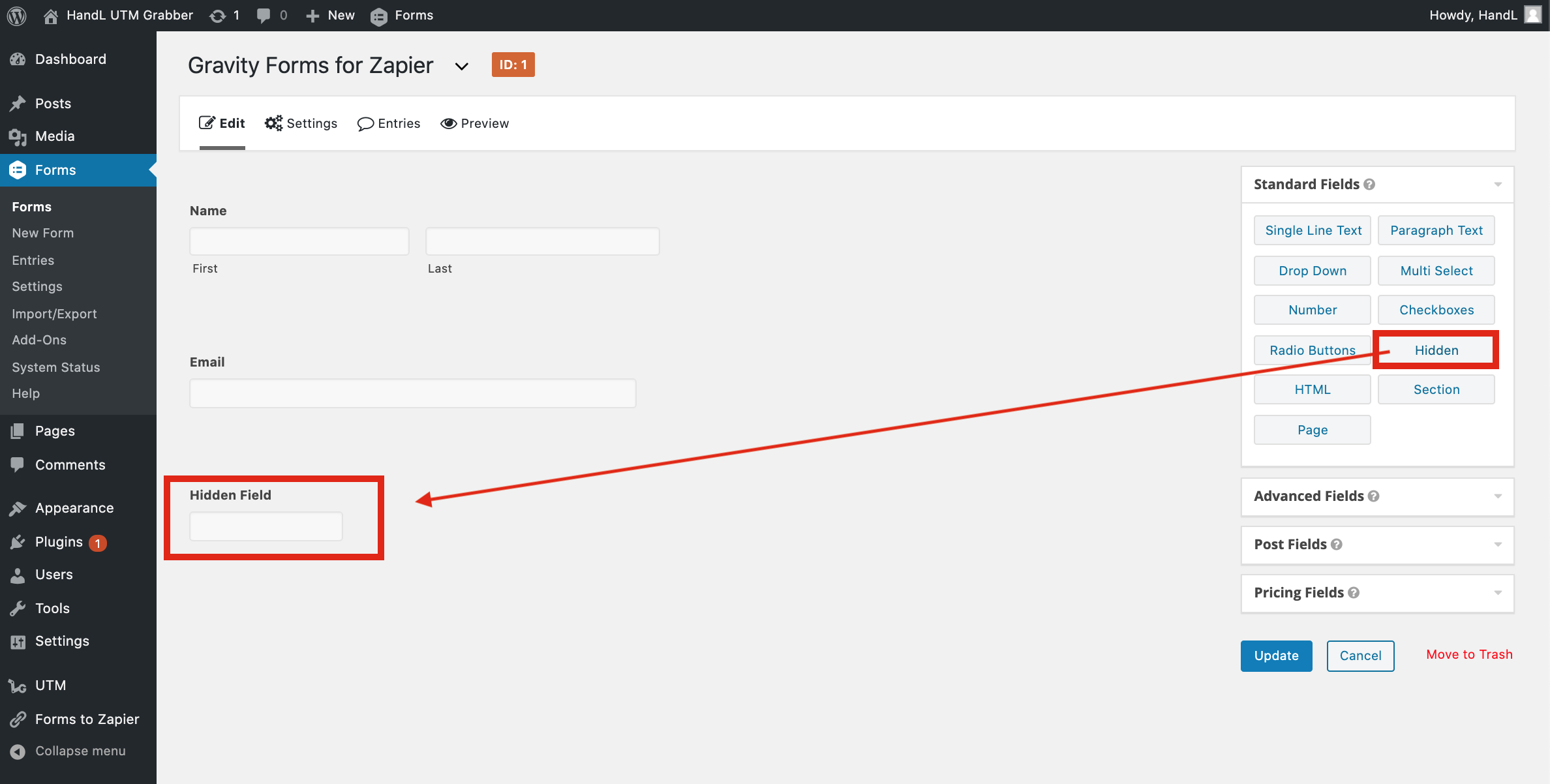Click the comments bubble icon in admin bar
Screen dimensions: 1550x784
pyautogui.click(x=264, y=16)
